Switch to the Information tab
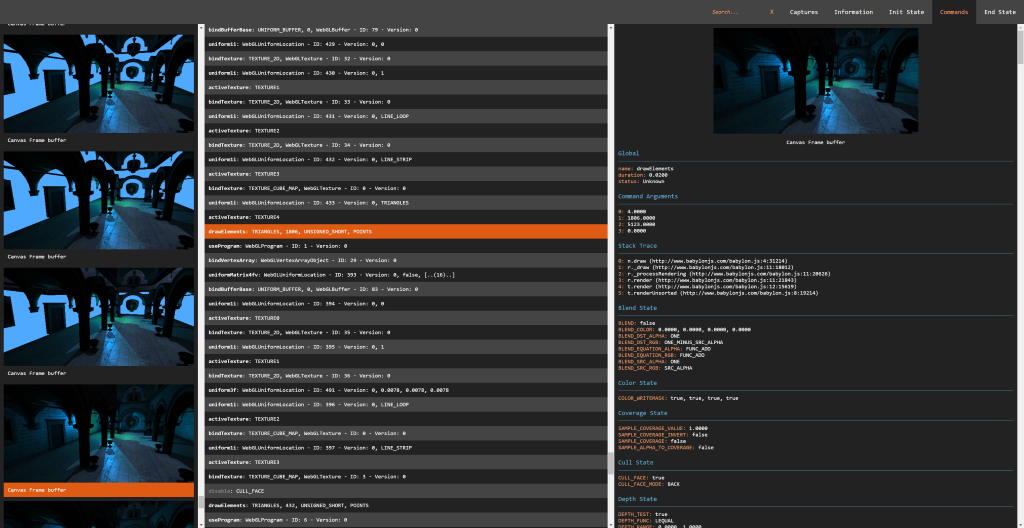The width and height of the screenshot is (1024, 528). pos(853,12)
